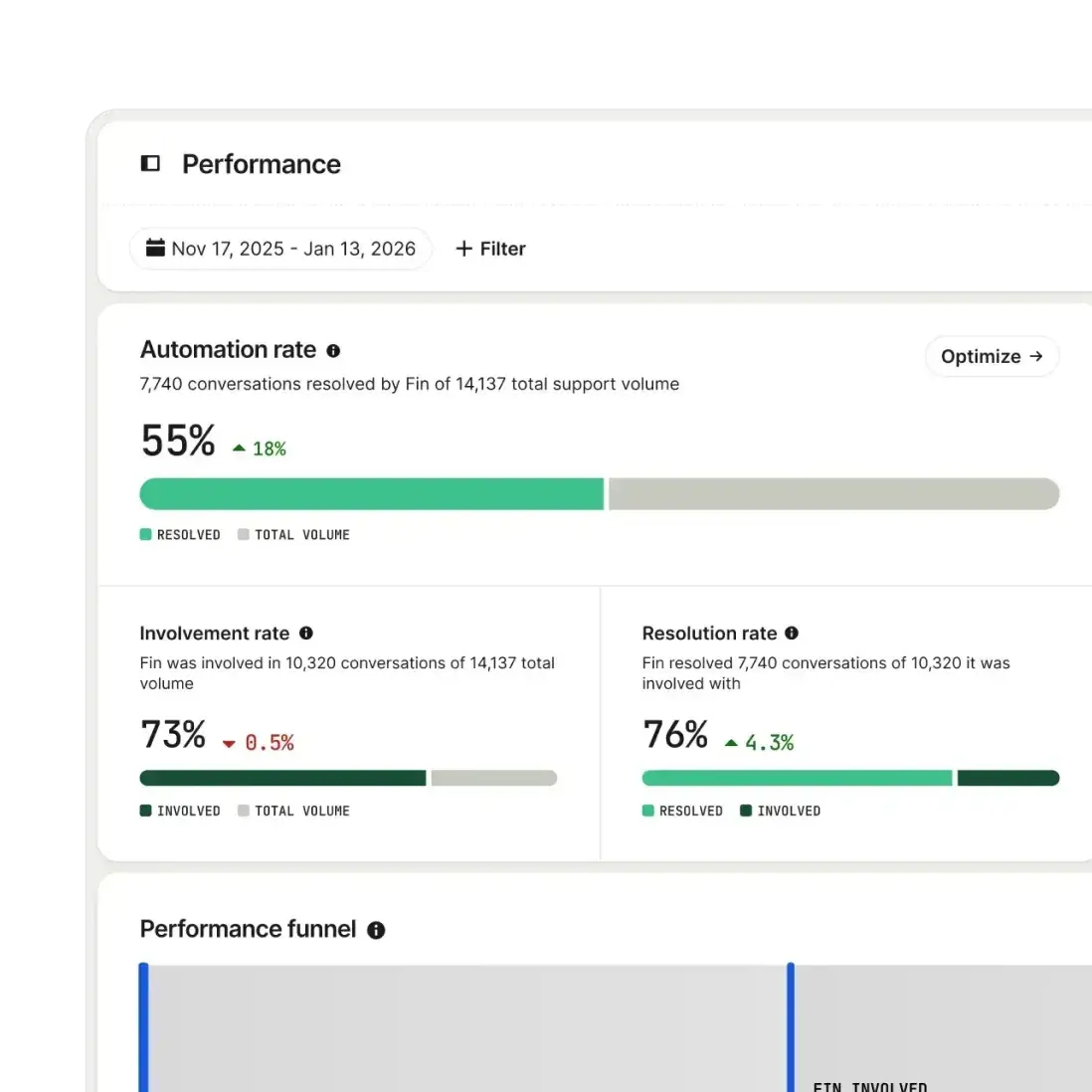Click the Performance page title

tap(262, 164)
